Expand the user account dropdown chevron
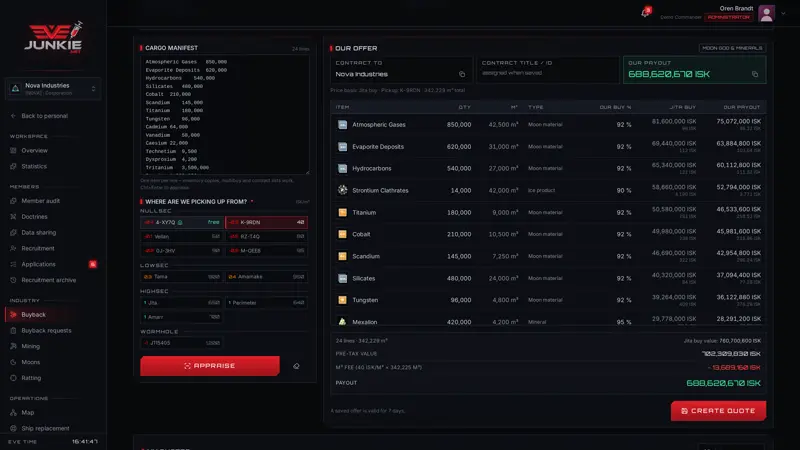This screenshot has height=450, width=800. [783, 14]
